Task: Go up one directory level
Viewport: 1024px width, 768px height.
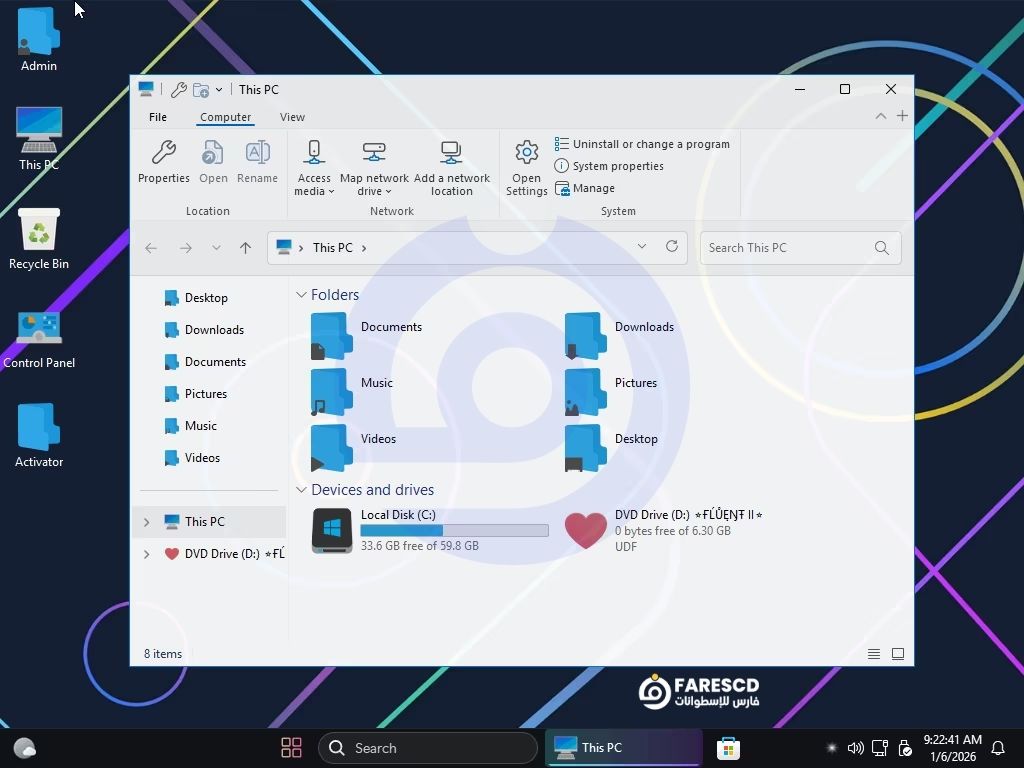Action: tap(245, 248)
